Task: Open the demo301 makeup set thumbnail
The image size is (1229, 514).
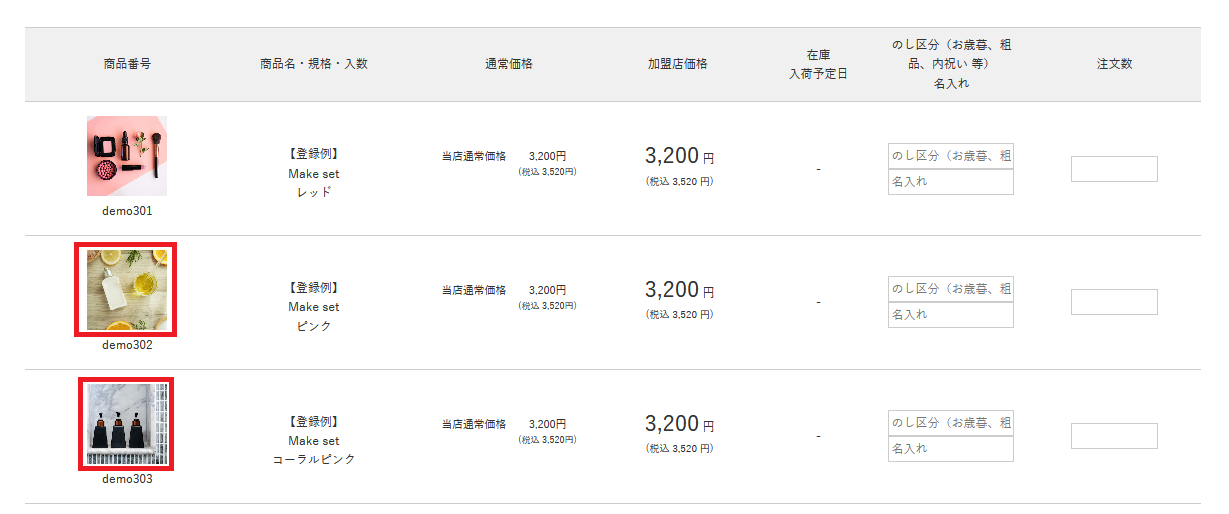Action: pos(127,156)
